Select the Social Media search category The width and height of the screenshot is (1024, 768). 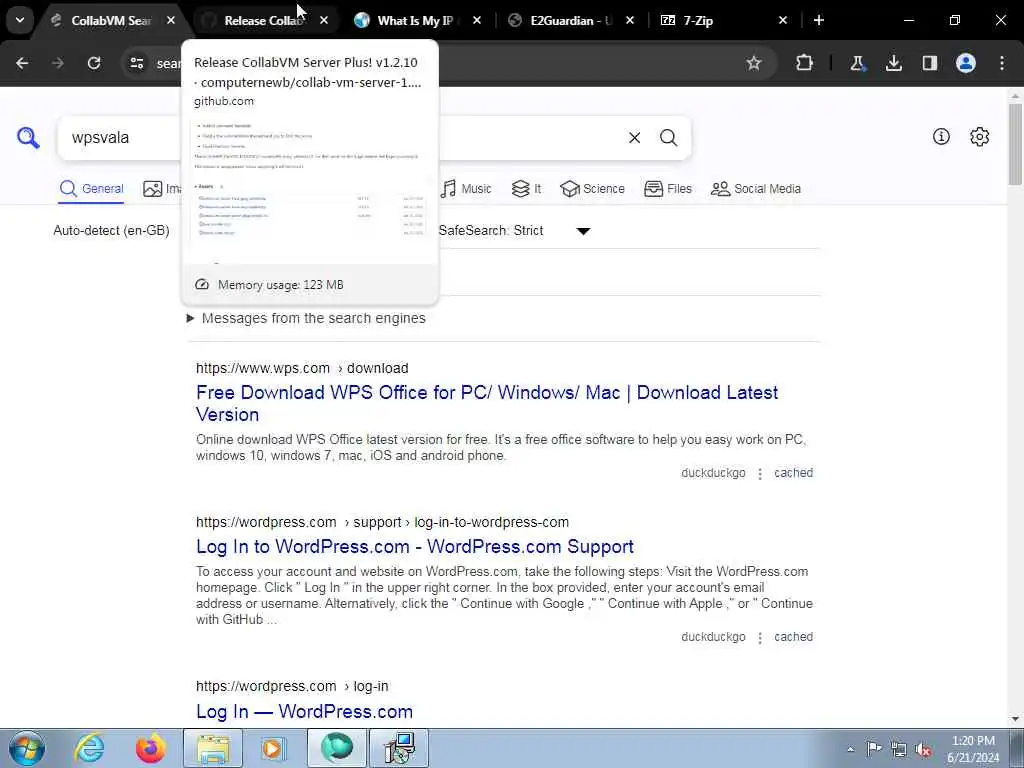[x=756, y=189]
